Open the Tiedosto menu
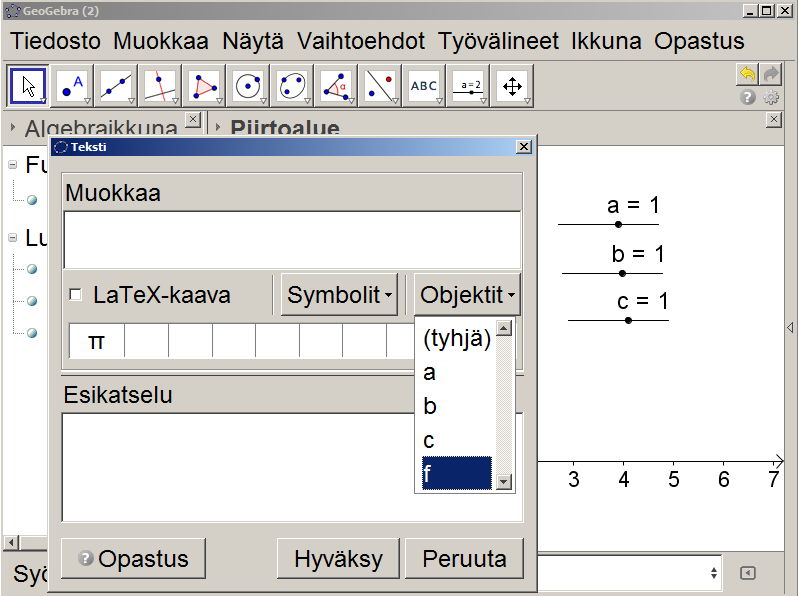 point(55,41)
